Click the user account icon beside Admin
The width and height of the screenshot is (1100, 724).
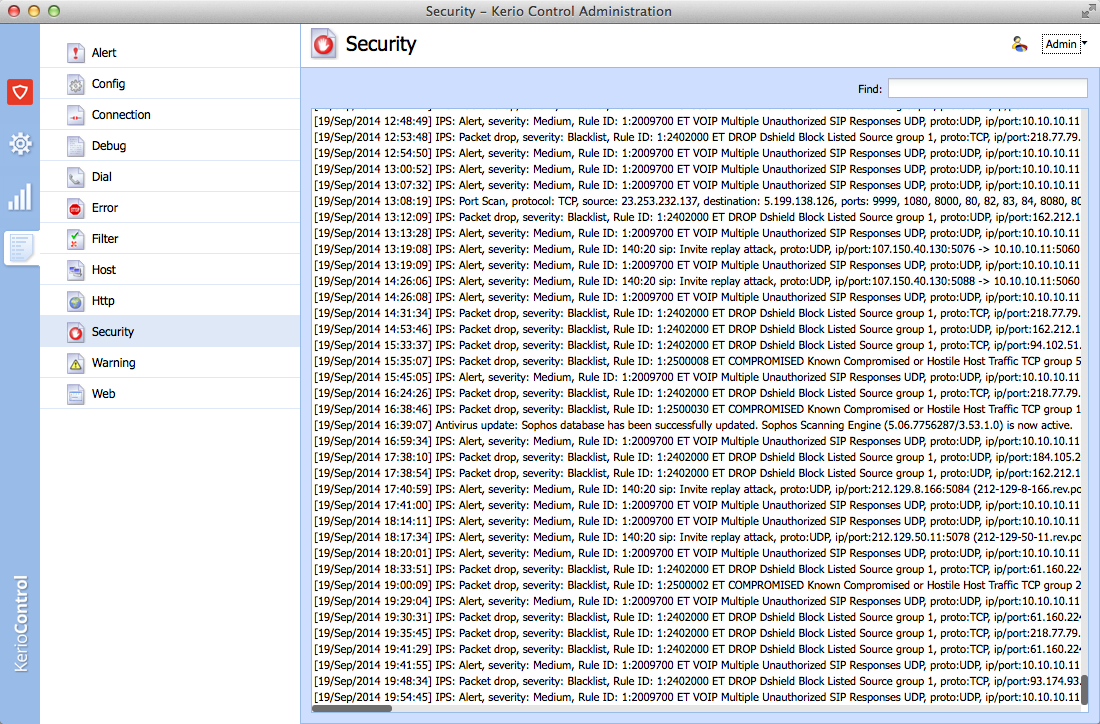(x=1019, y=44)
